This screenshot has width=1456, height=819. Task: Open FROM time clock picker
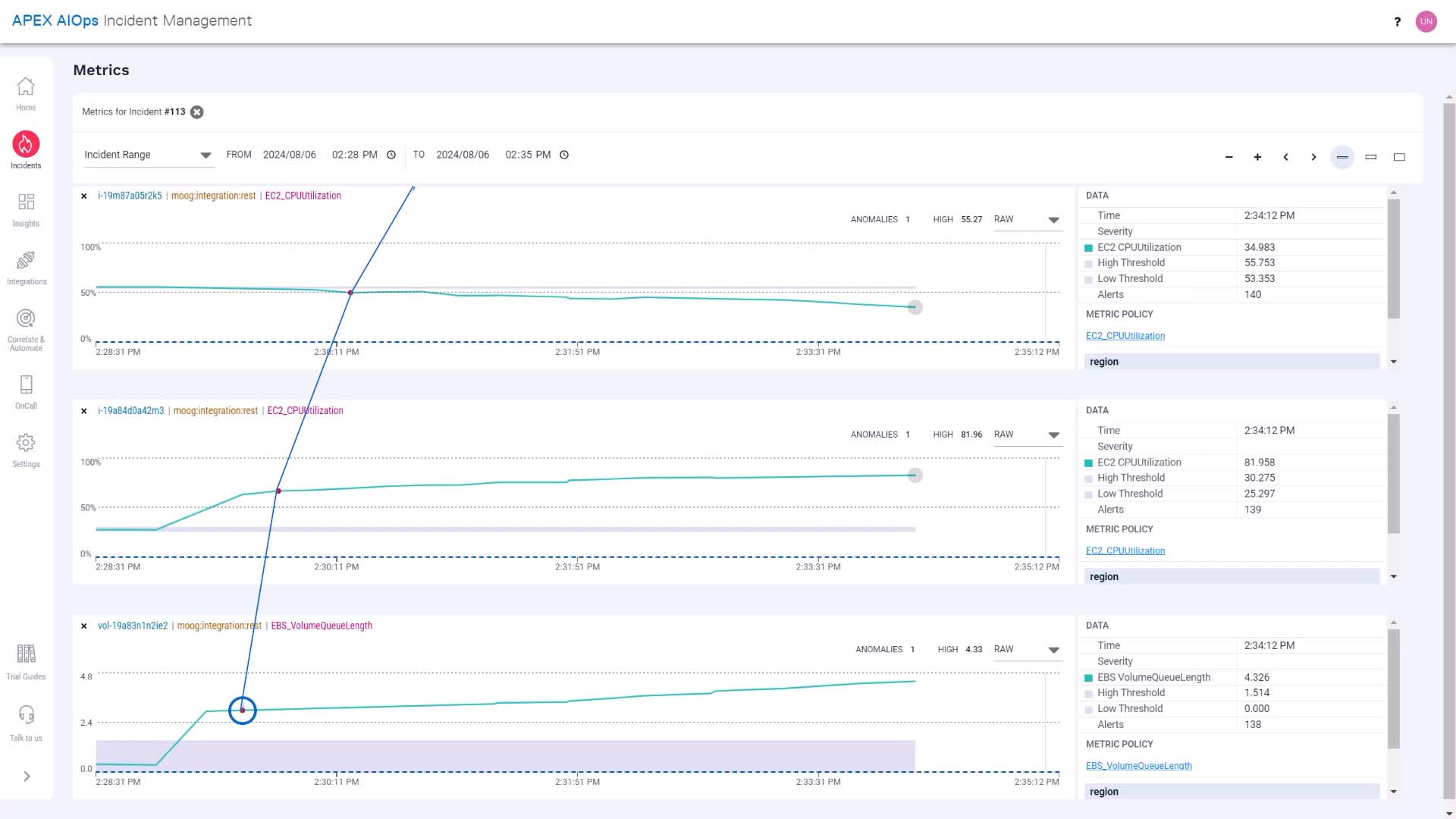[x=391, y=155]
